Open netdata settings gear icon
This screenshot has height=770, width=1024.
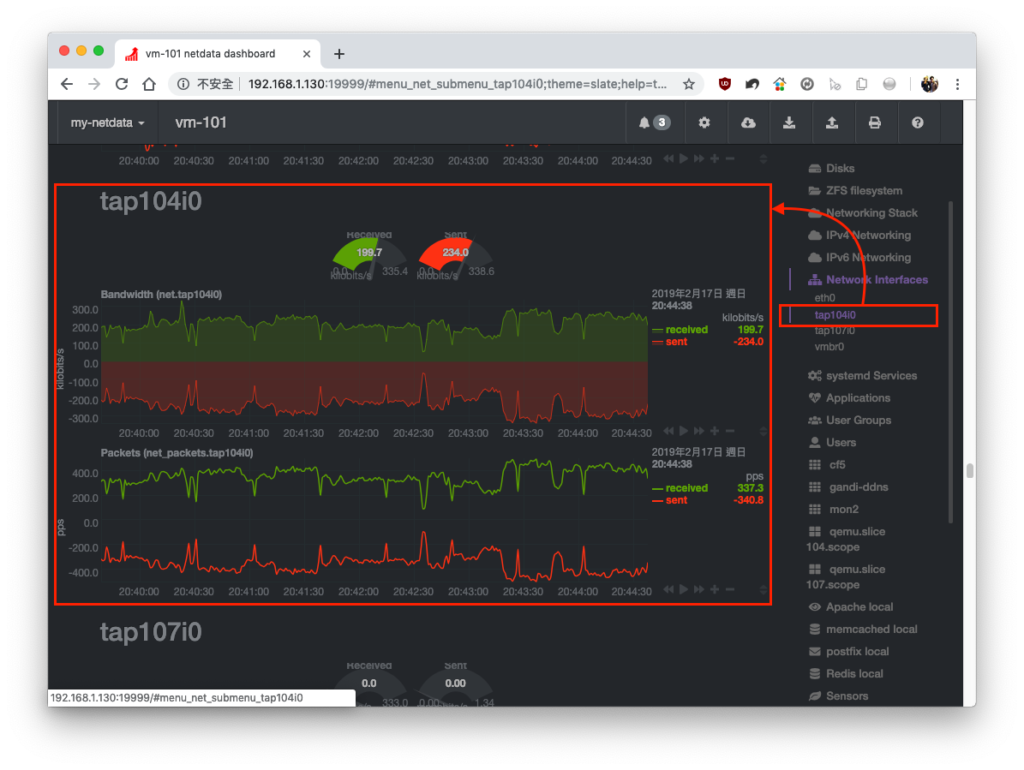point(704,123)
